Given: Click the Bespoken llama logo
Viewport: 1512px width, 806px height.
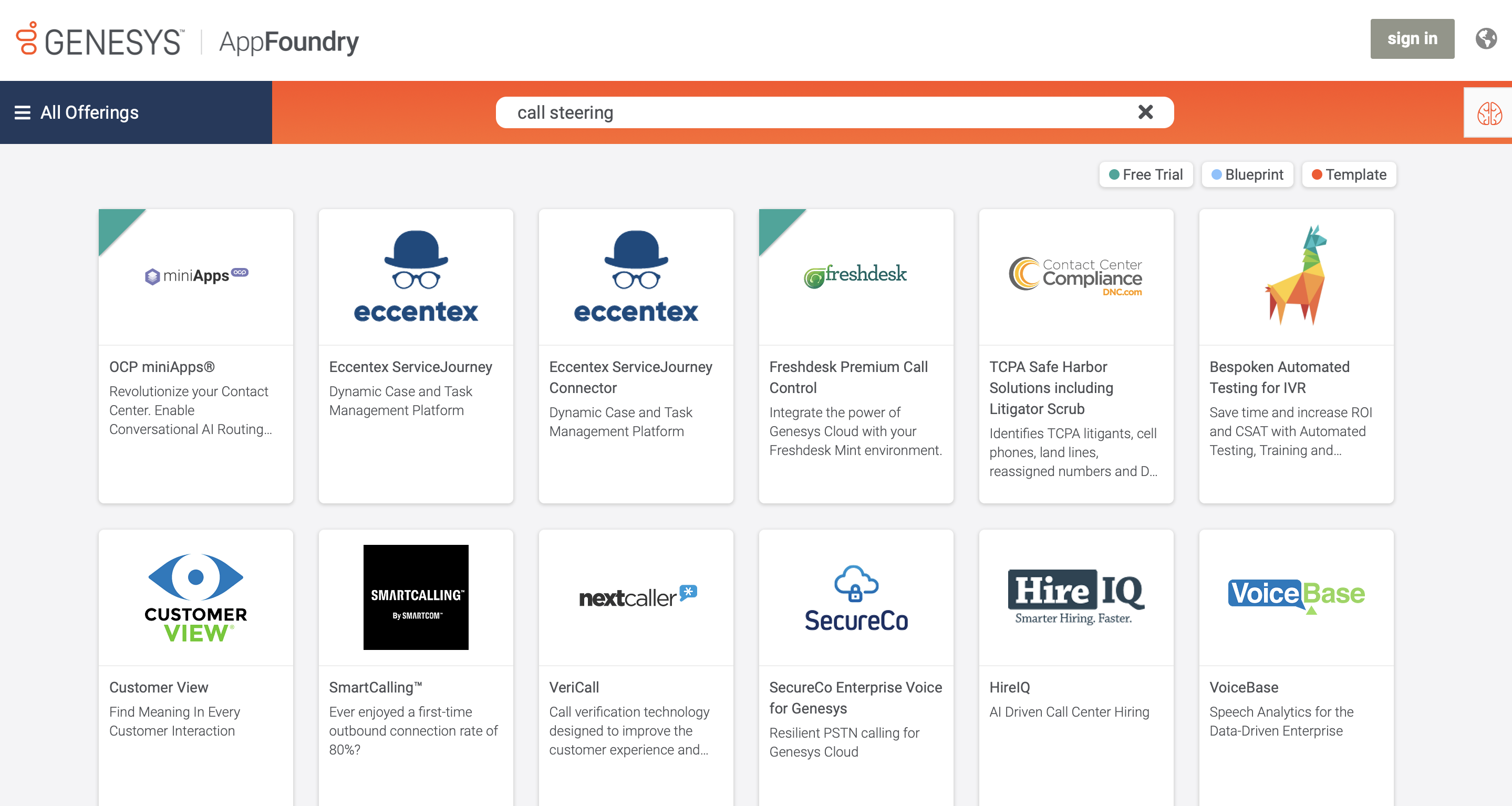Looking at the screenshot, I should pos(1297,275).
